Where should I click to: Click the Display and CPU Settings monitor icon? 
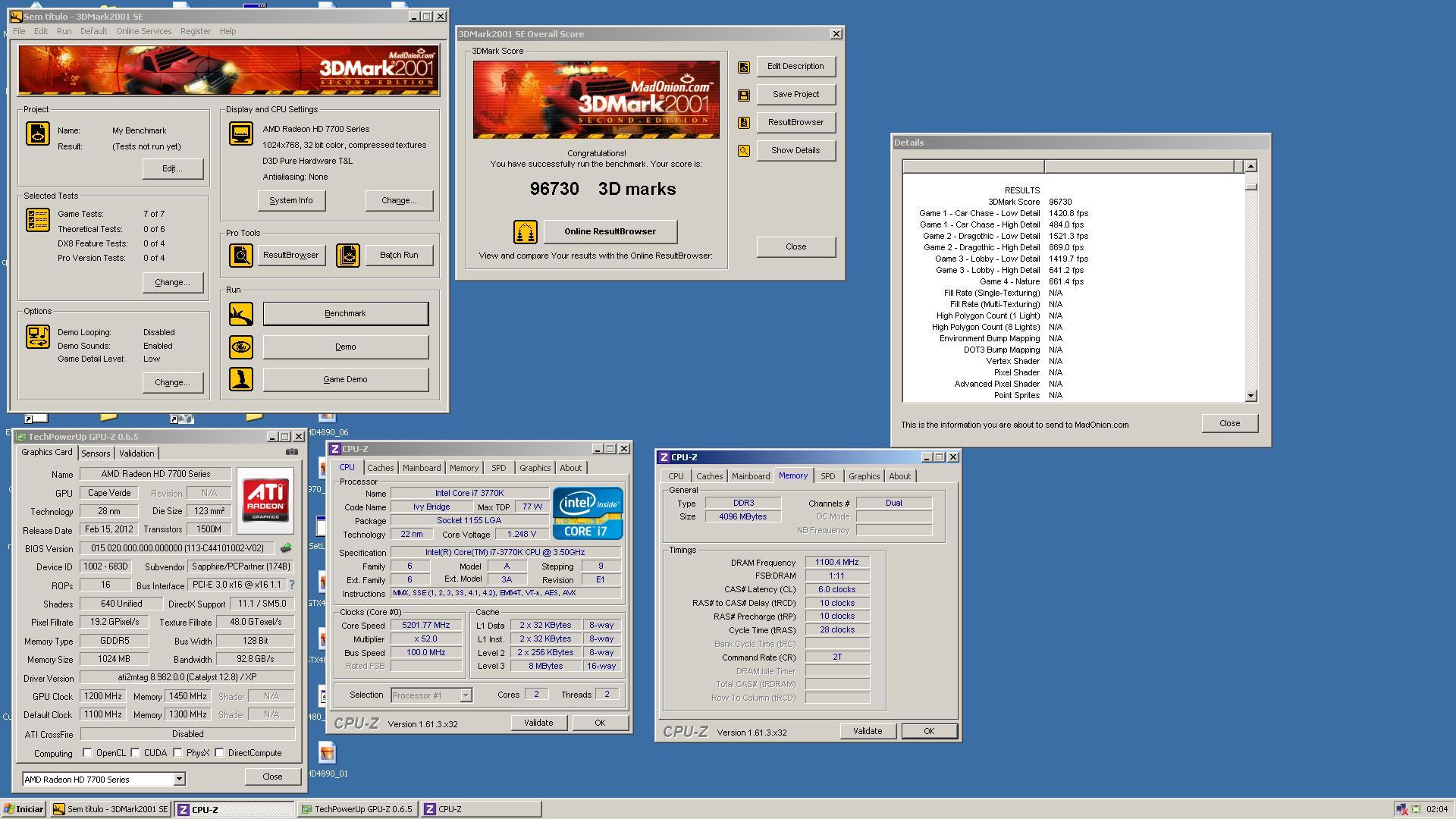tap(241, 133)
